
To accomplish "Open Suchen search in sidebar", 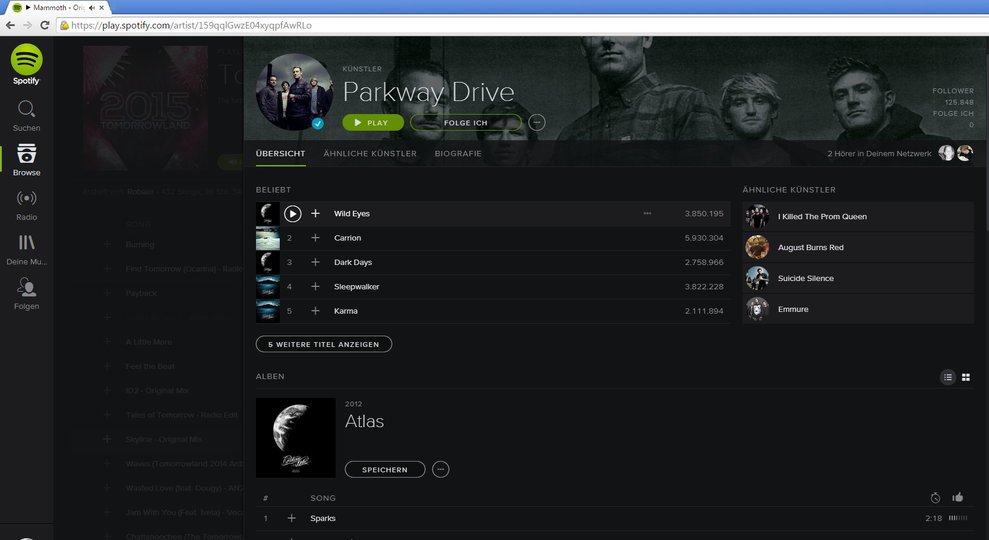I will point(26,116).
